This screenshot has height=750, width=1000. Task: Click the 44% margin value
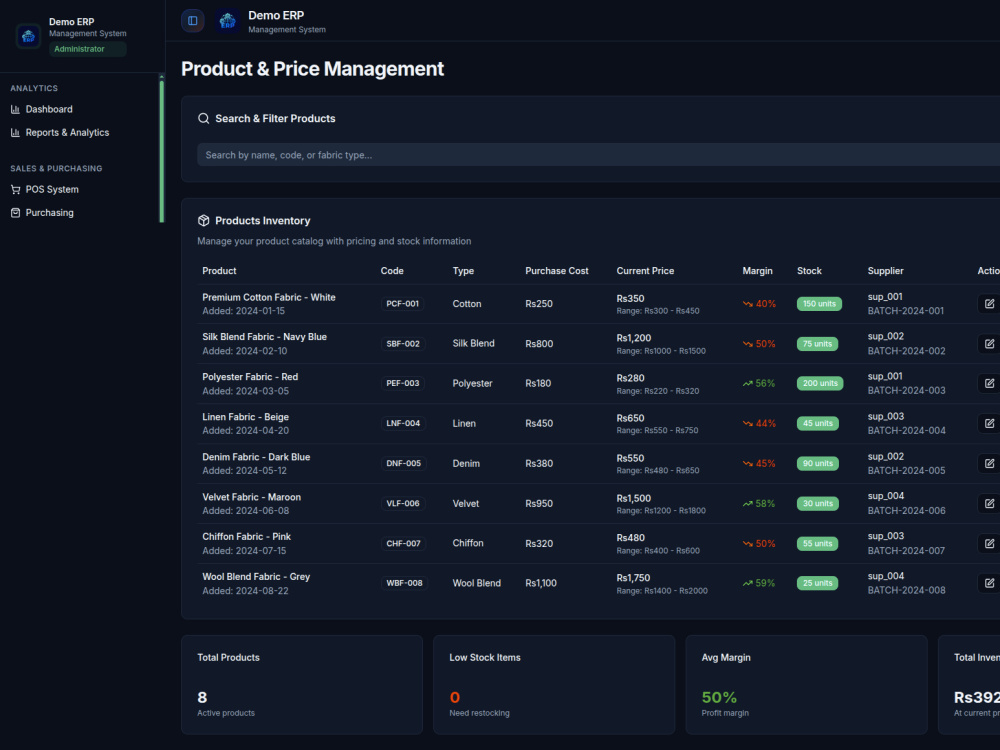tap(766, 423)
